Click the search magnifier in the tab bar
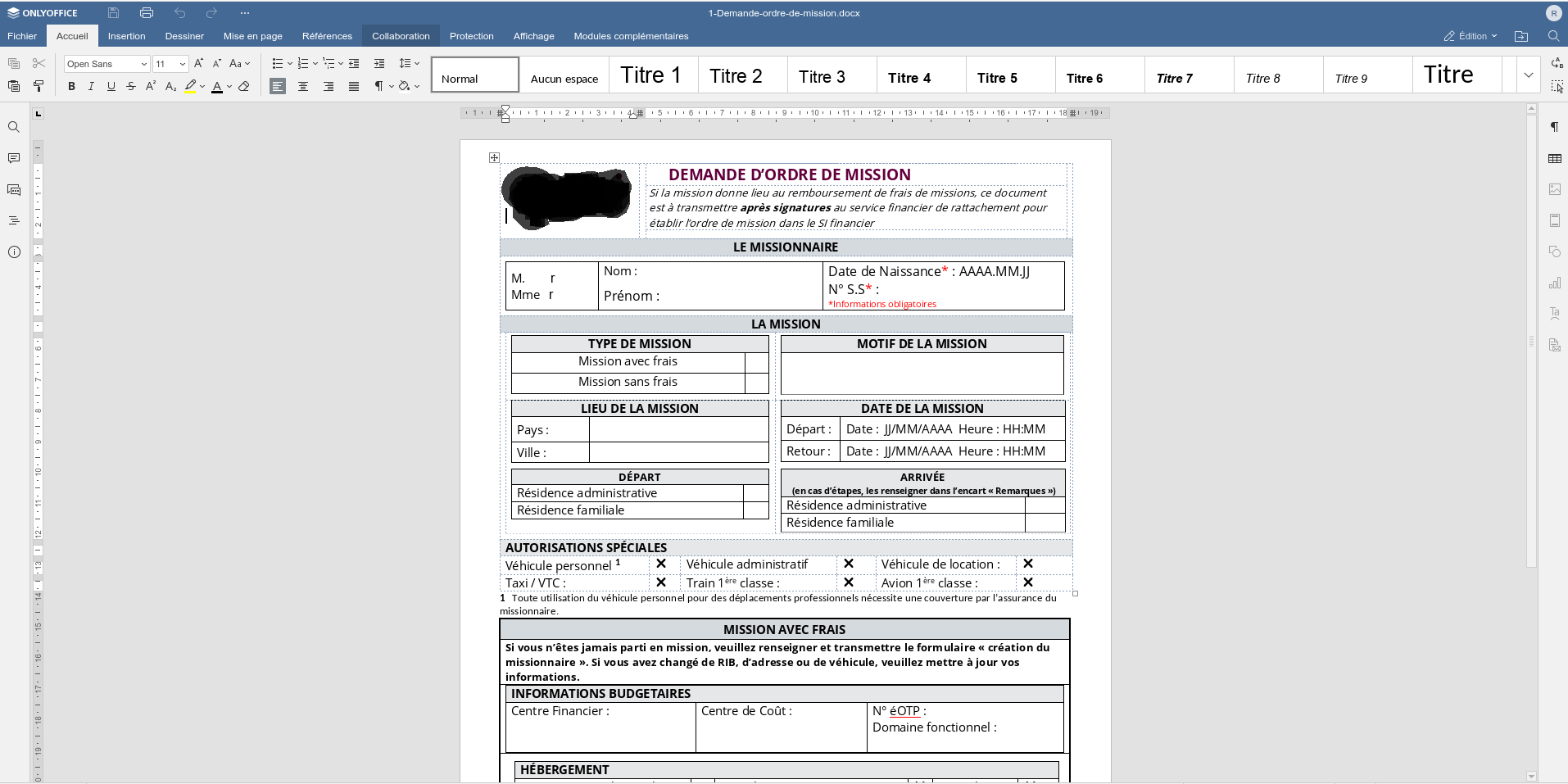1568x784 pixels. (x=1553, y=36)
